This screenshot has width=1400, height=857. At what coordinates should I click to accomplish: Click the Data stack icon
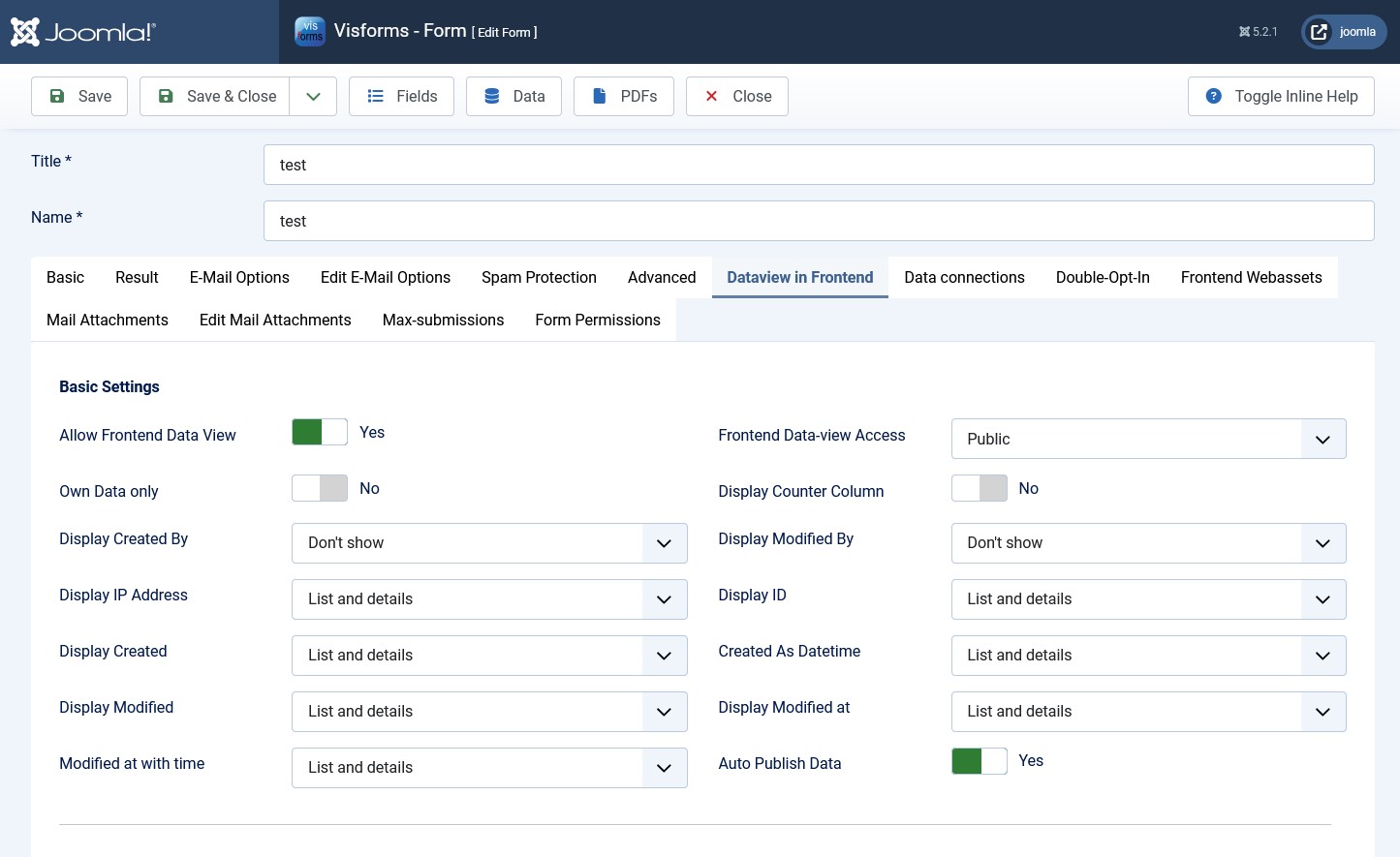point(492,96)
